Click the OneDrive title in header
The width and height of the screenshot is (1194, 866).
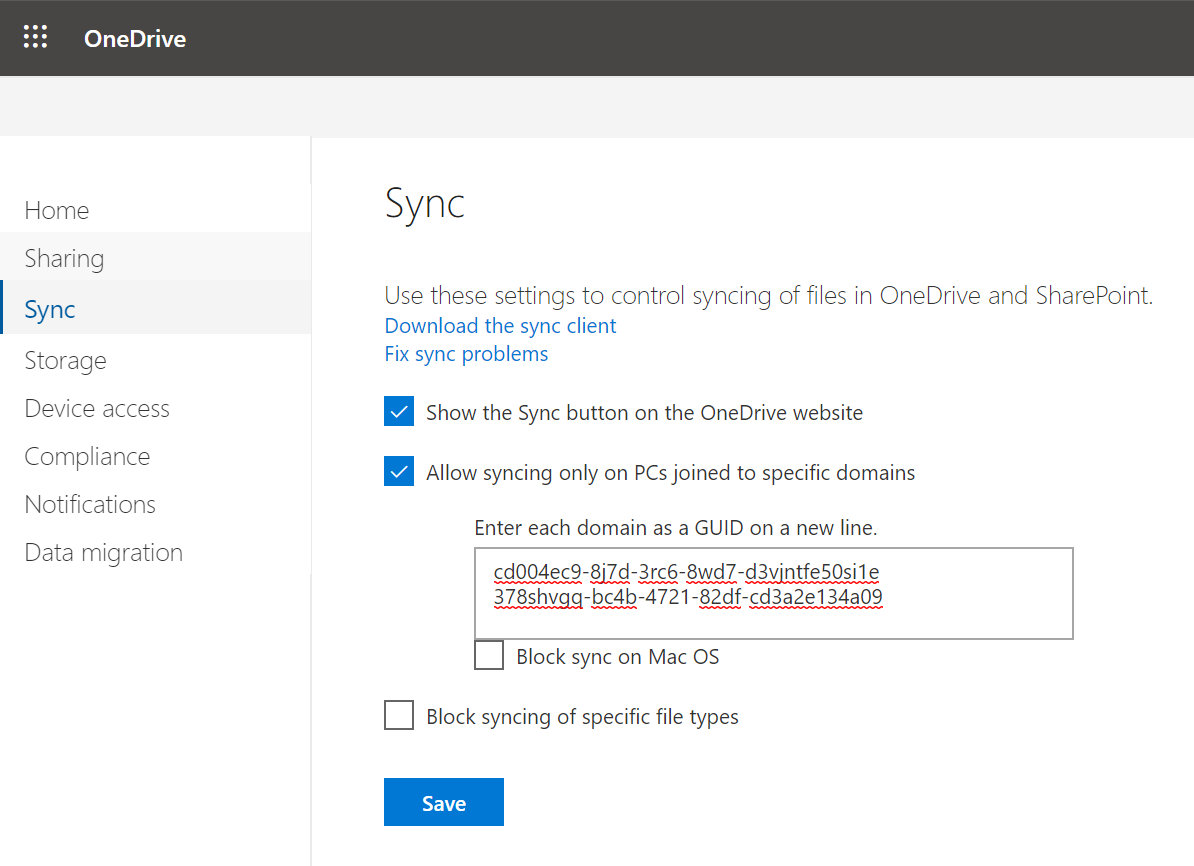(x=135, y=39)
